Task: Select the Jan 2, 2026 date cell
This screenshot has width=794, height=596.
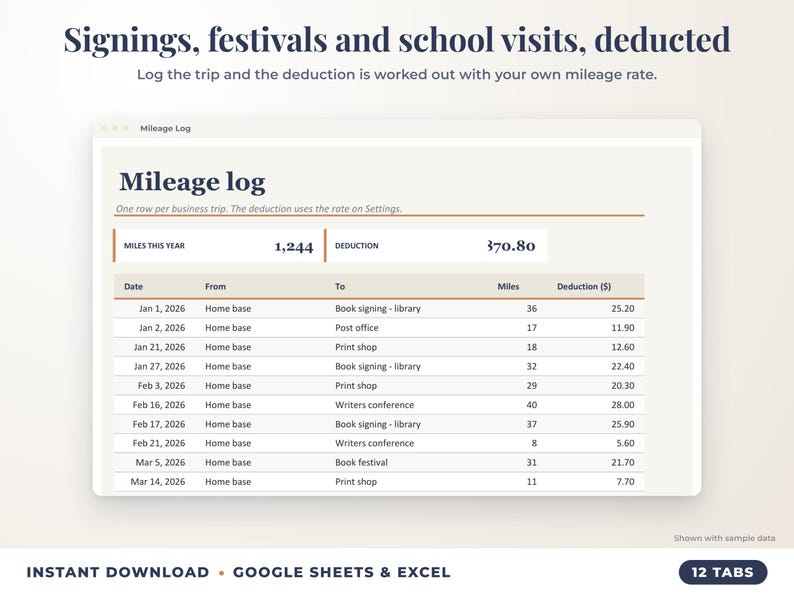Action: [x=162, y=328]
